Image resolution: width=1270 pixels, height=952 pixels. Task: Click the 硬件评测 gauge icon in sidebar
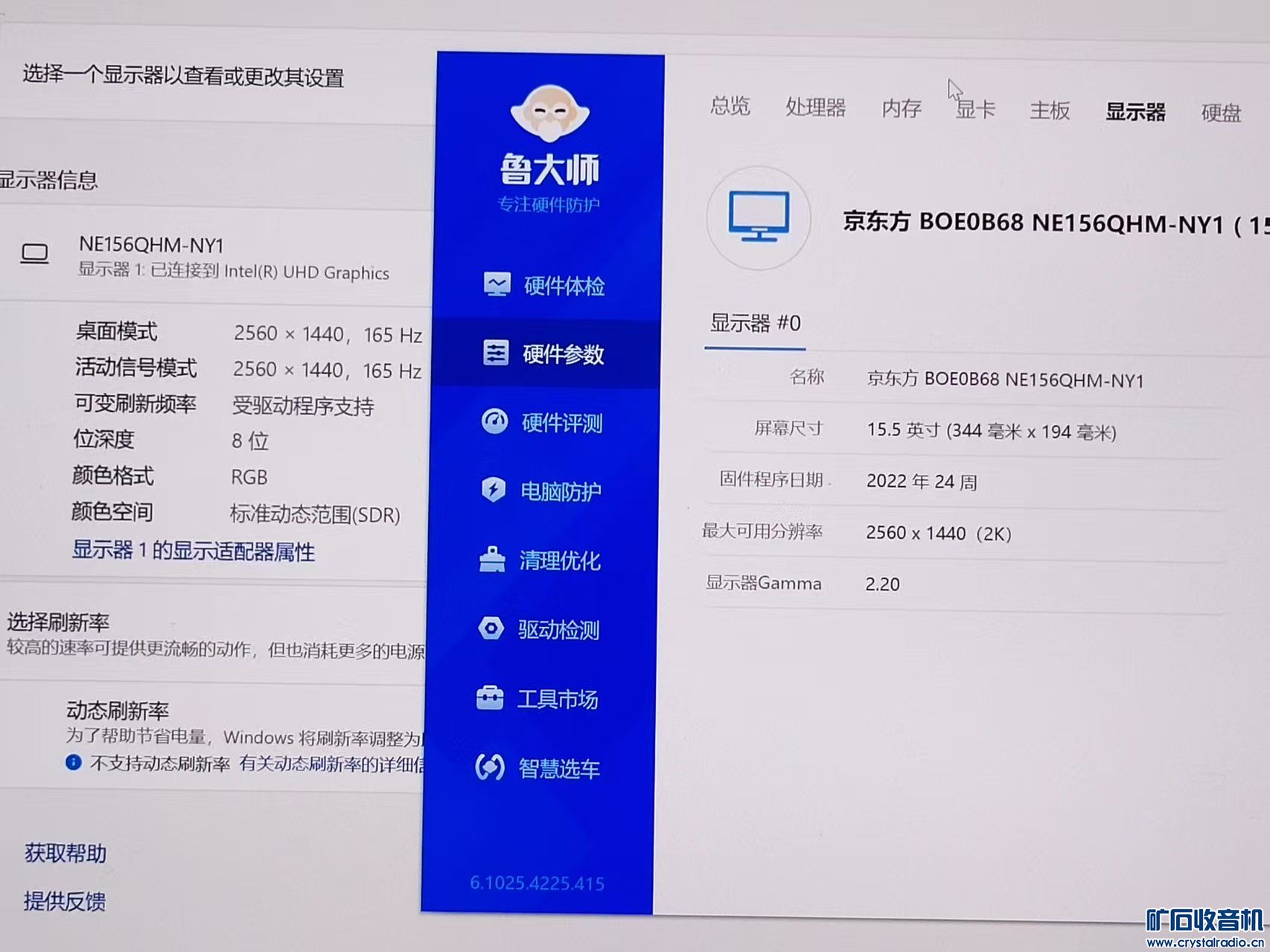[495, 421]
